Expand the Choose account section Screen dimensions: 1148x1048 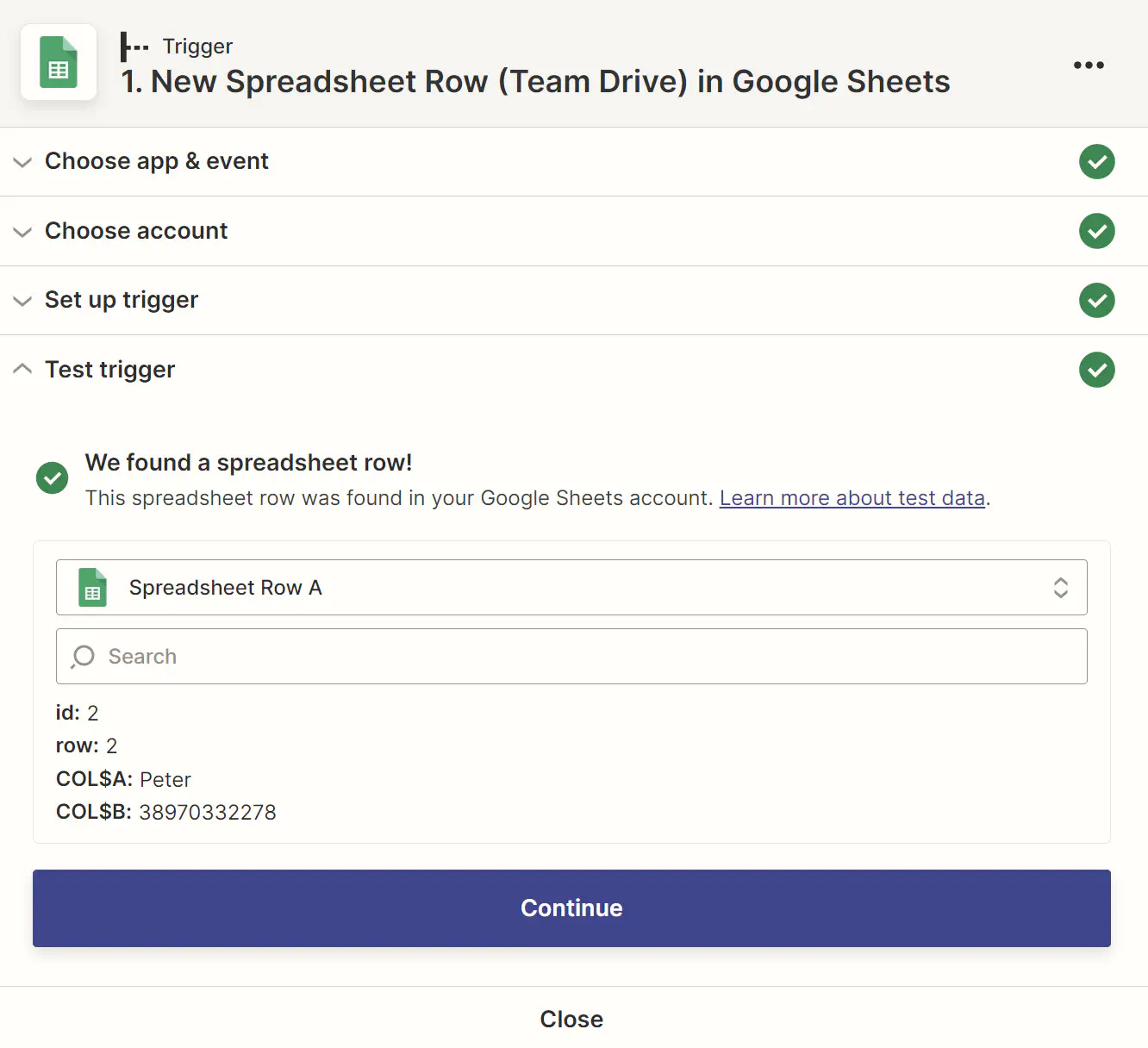[x=574, y=231]
